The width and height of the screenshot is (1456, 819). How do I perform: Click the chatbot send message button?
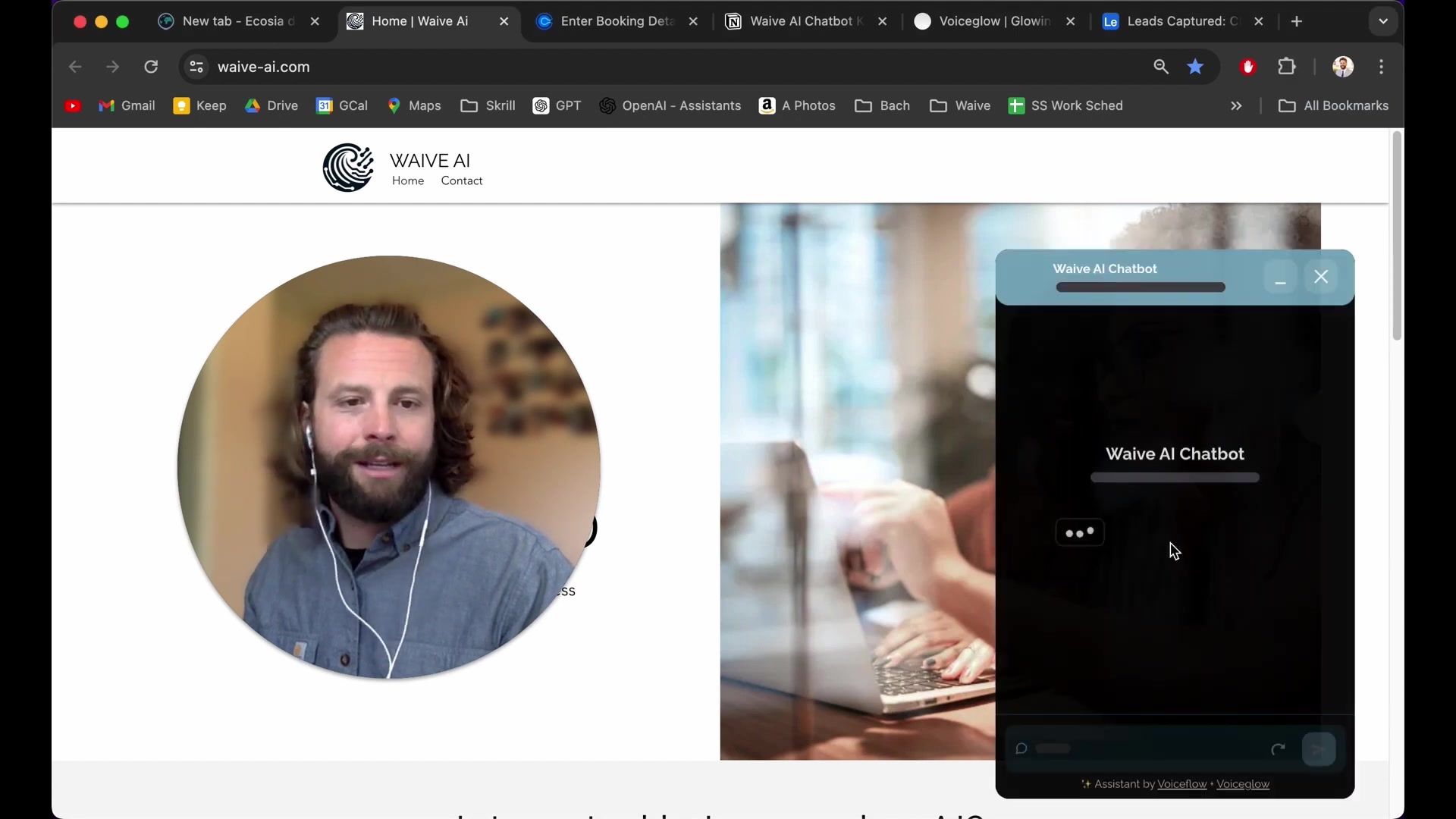[x=1319, y=749]
